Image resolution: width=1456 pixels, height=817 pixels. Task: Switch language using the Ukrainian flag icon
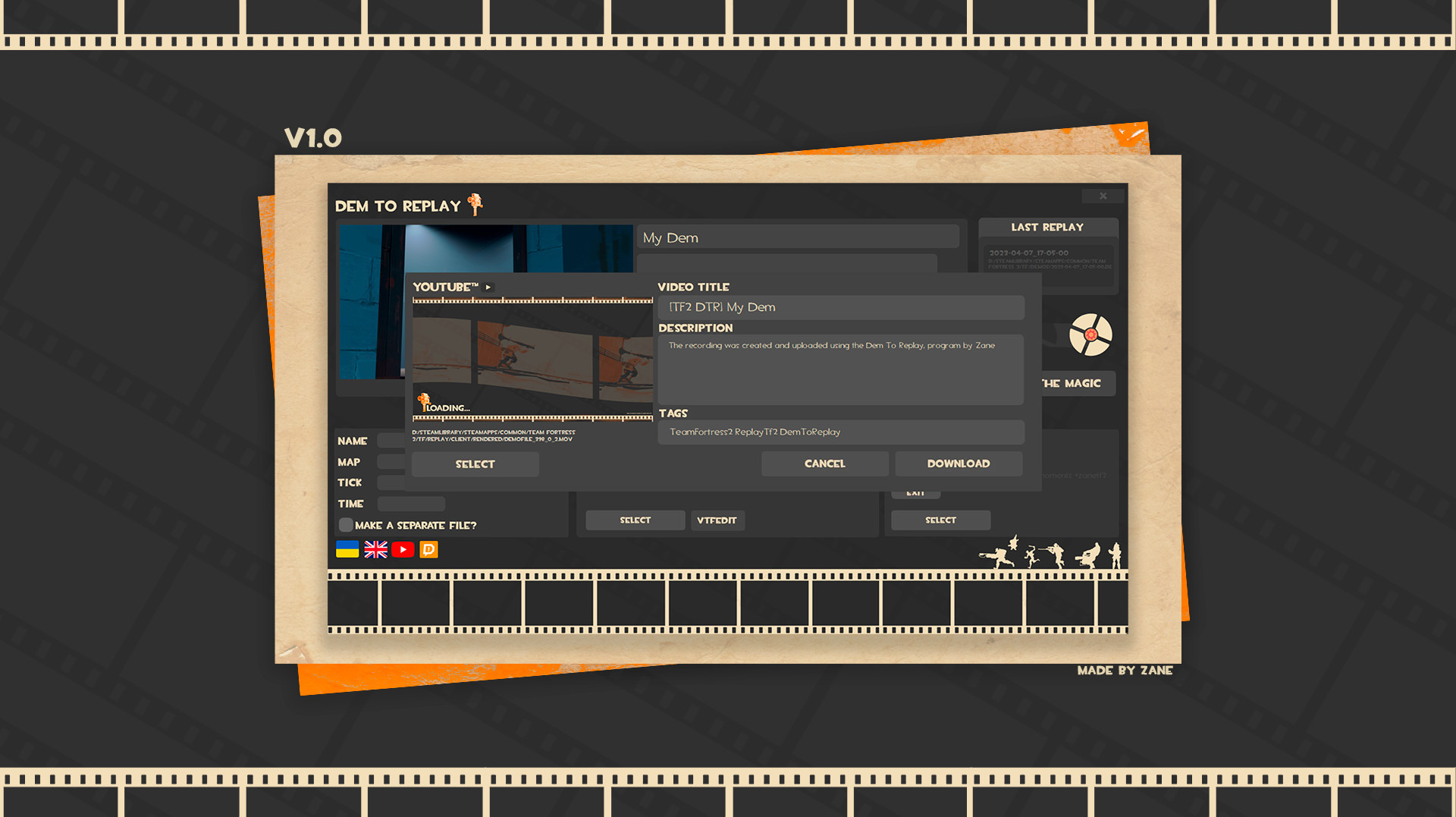pyautogui.click(x=346, y=549)
